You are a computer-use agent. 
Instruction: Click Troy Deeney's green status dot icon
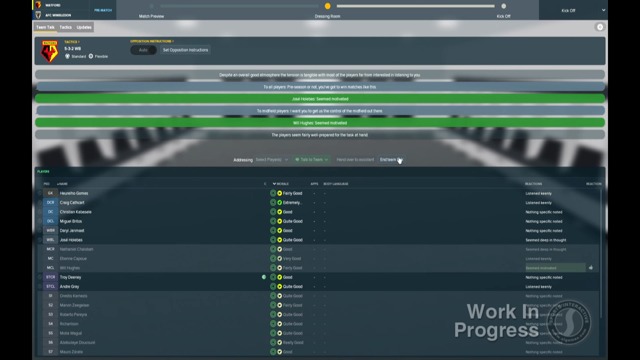click(x=264, y=277)
